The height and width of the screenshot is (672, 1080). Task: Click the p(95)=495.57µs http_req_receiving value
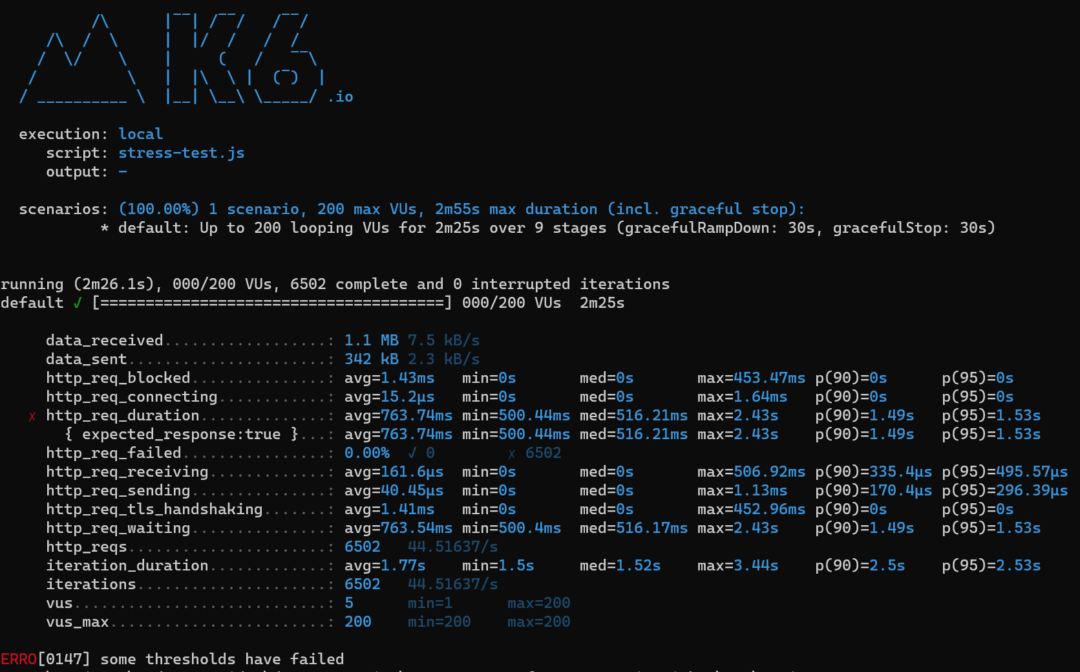[x=990, y=472]
